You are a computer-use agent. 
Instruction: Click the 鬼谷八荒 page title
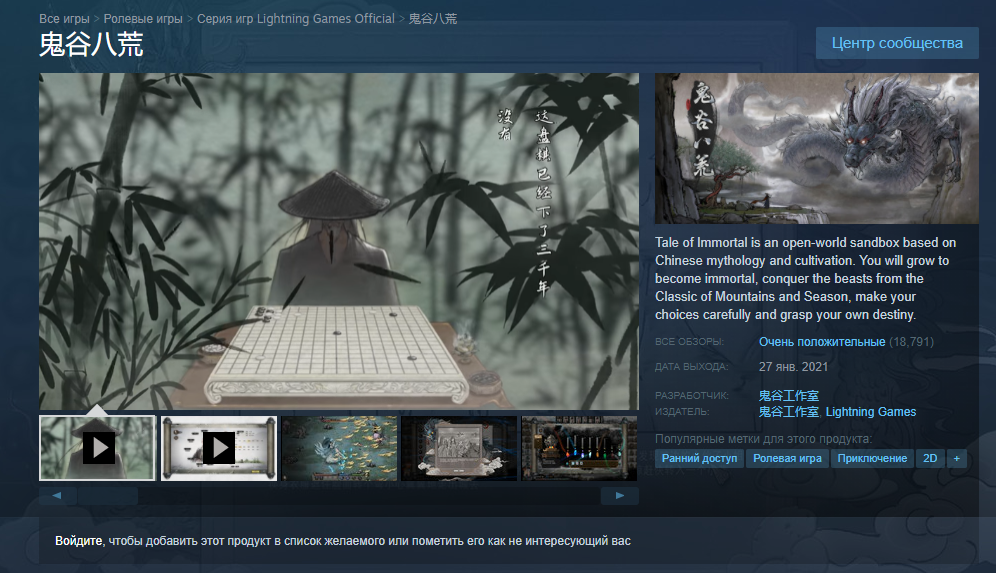click(x=91, y=44)
